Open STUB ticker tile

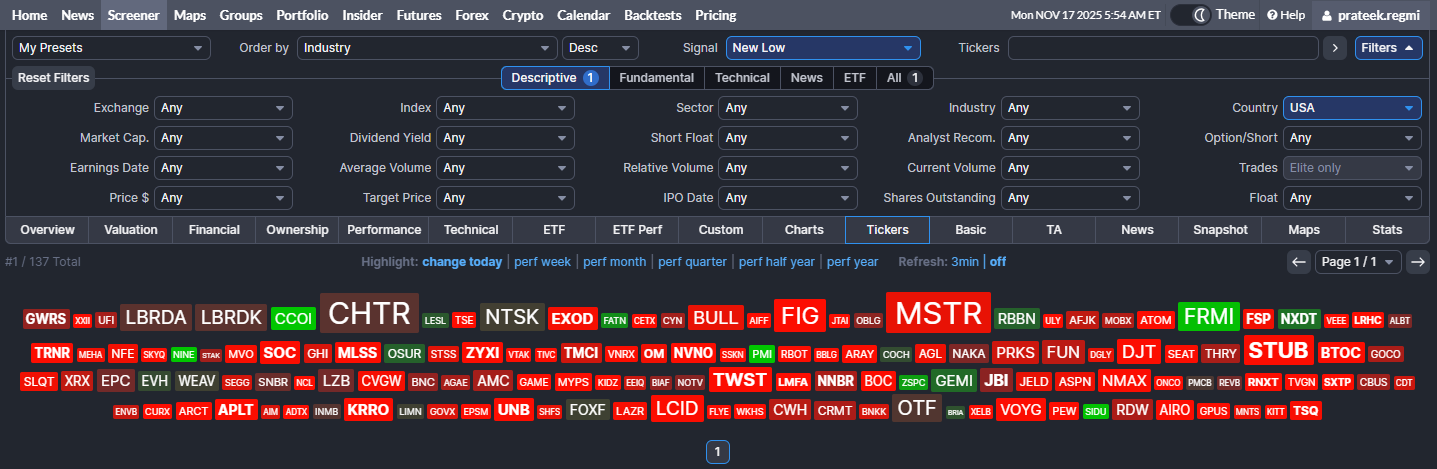click(x=1279, y=350)
